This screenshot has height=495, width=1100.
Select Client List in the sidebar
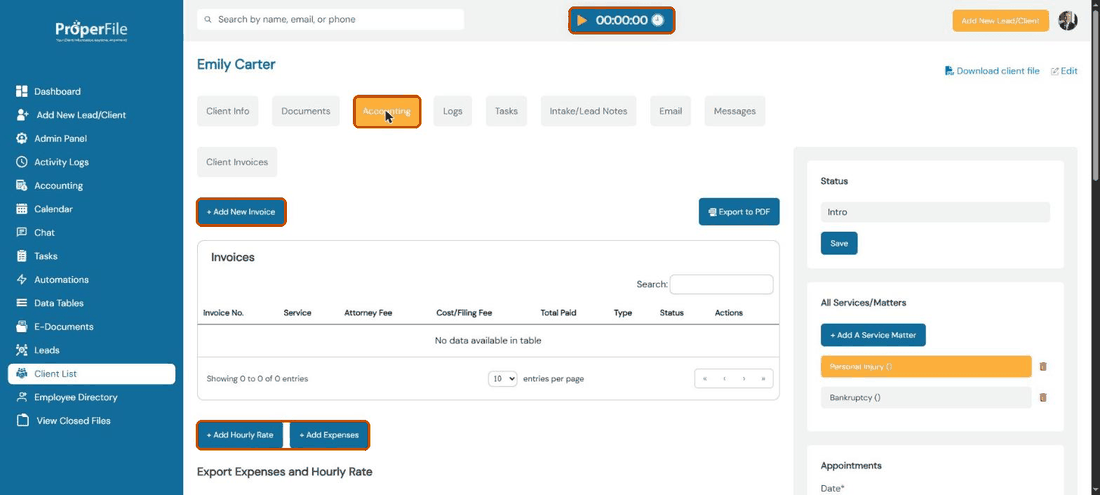pyautogui.click(x=91, y=374)
